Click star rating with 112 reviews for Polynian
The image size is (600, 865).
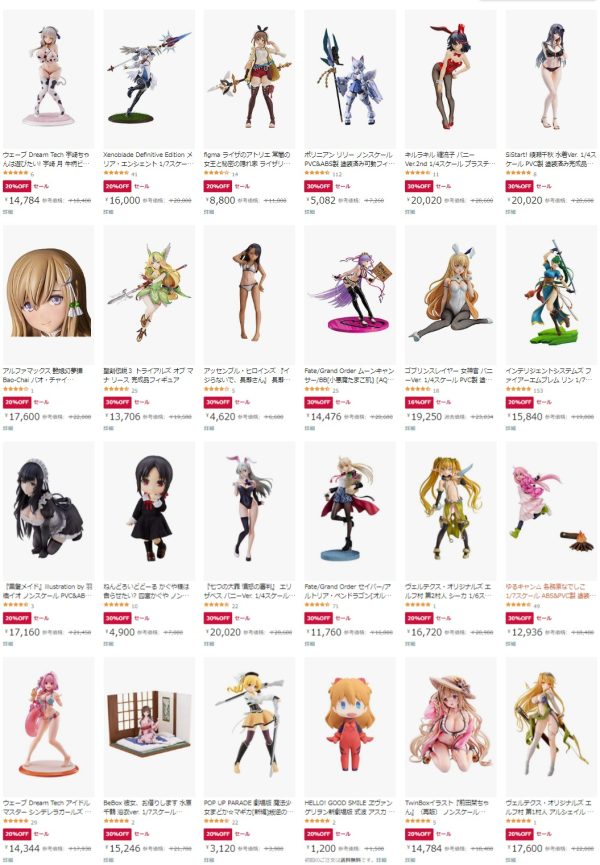(317, 173)
